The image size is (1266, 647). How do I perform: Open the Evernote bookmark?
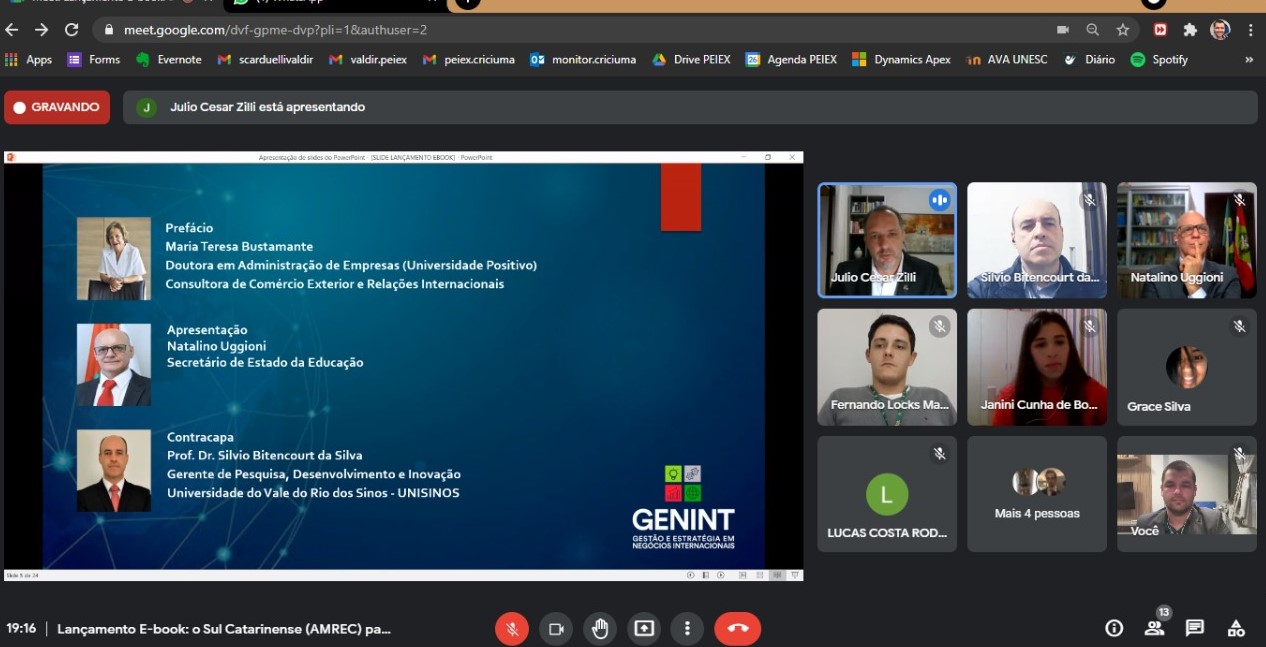[x=169, y=60]
